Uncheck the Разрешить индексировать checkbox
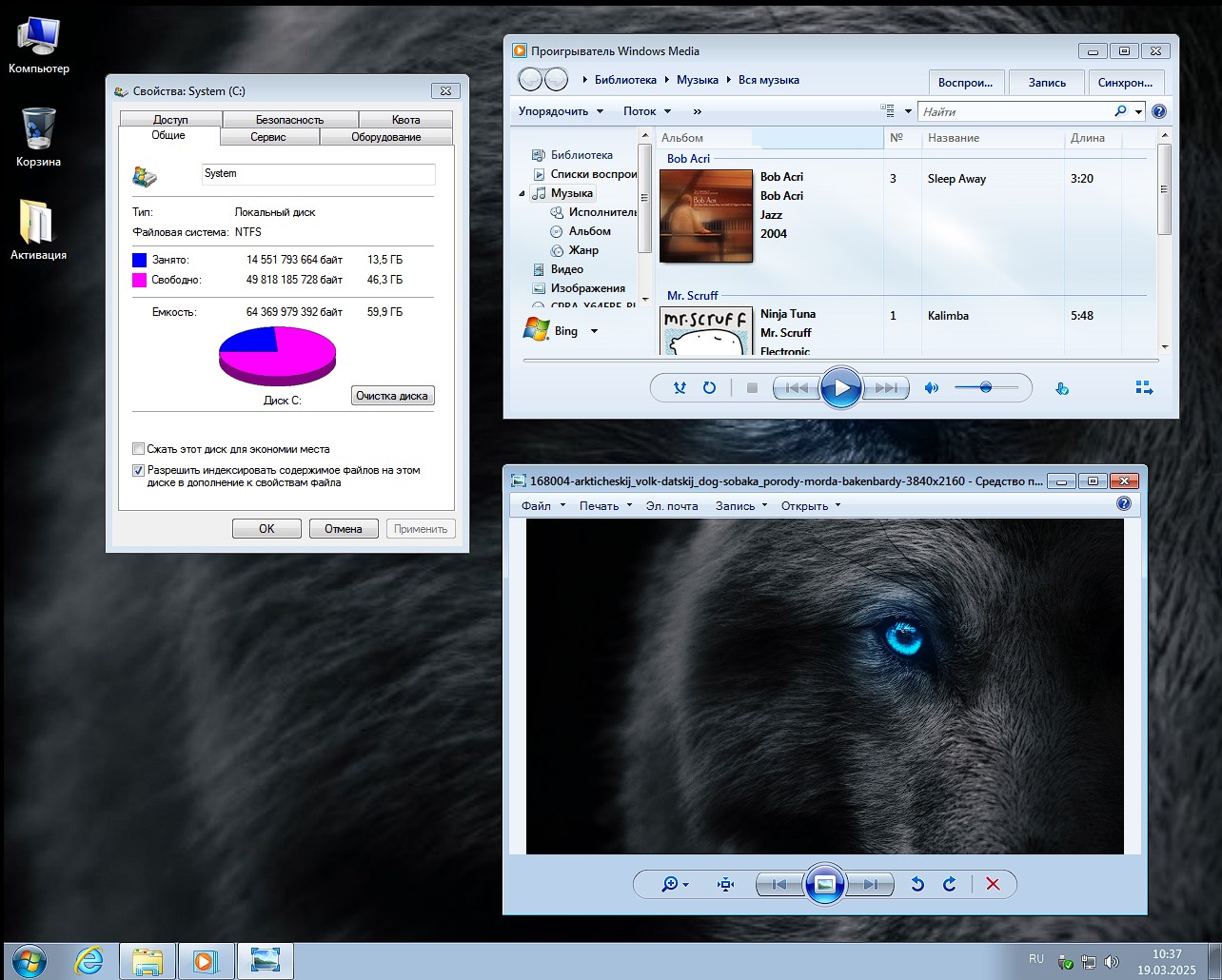 tap(138, 470)
